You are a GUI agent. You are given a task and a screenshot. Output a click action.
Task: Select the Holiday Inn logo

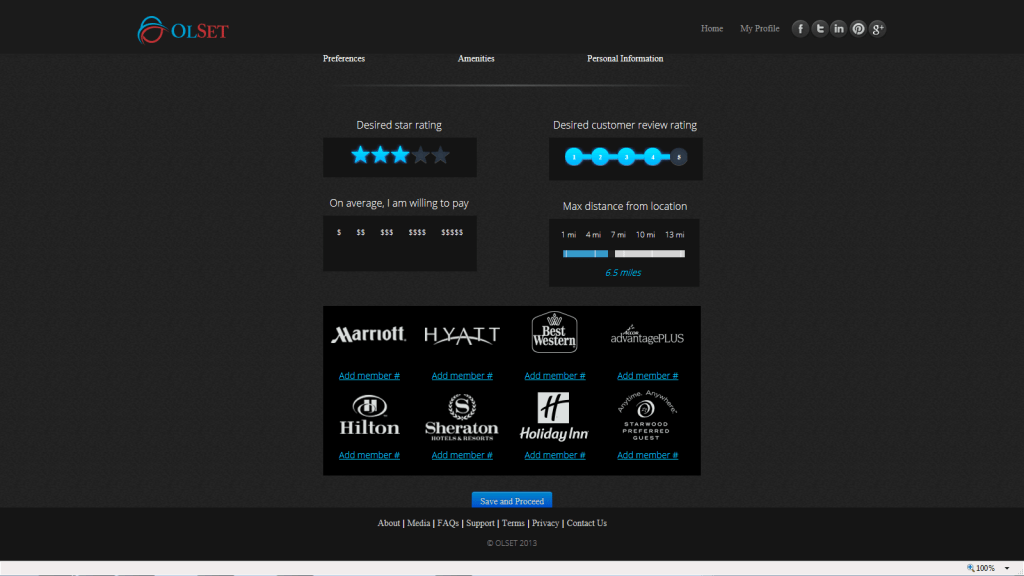554,417
